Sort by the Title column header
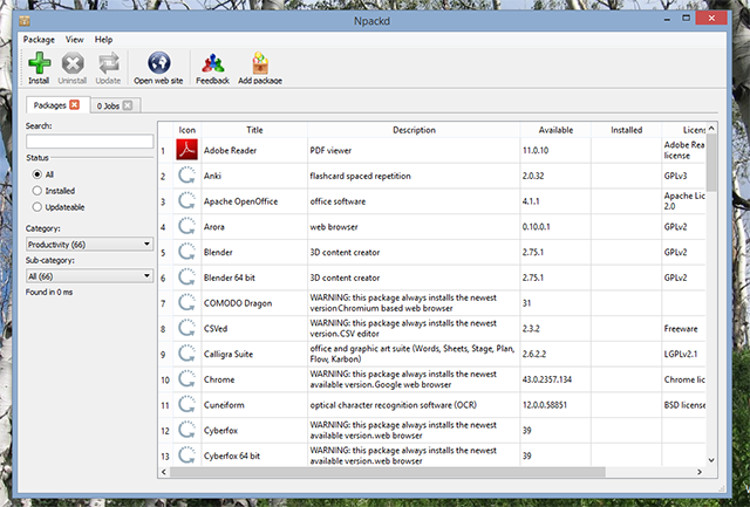The height and width of the screenshot is (507, 750). (254, 130)
